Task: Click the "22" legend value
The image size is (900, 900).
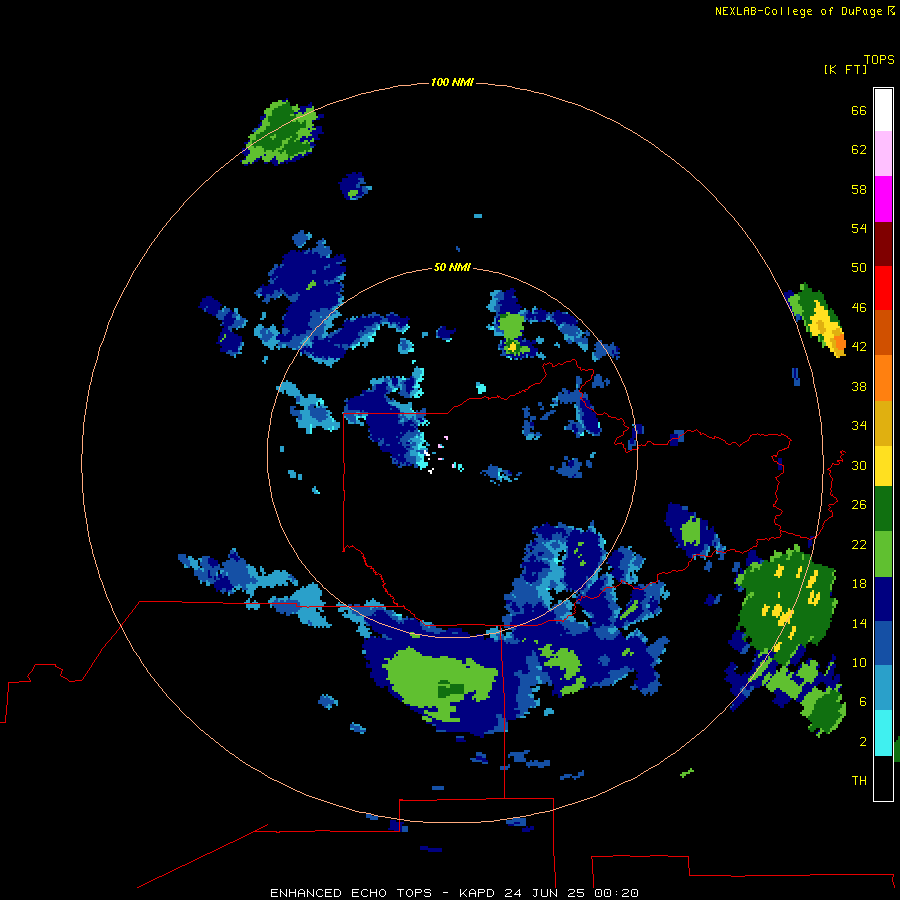Action: [859, 545]
